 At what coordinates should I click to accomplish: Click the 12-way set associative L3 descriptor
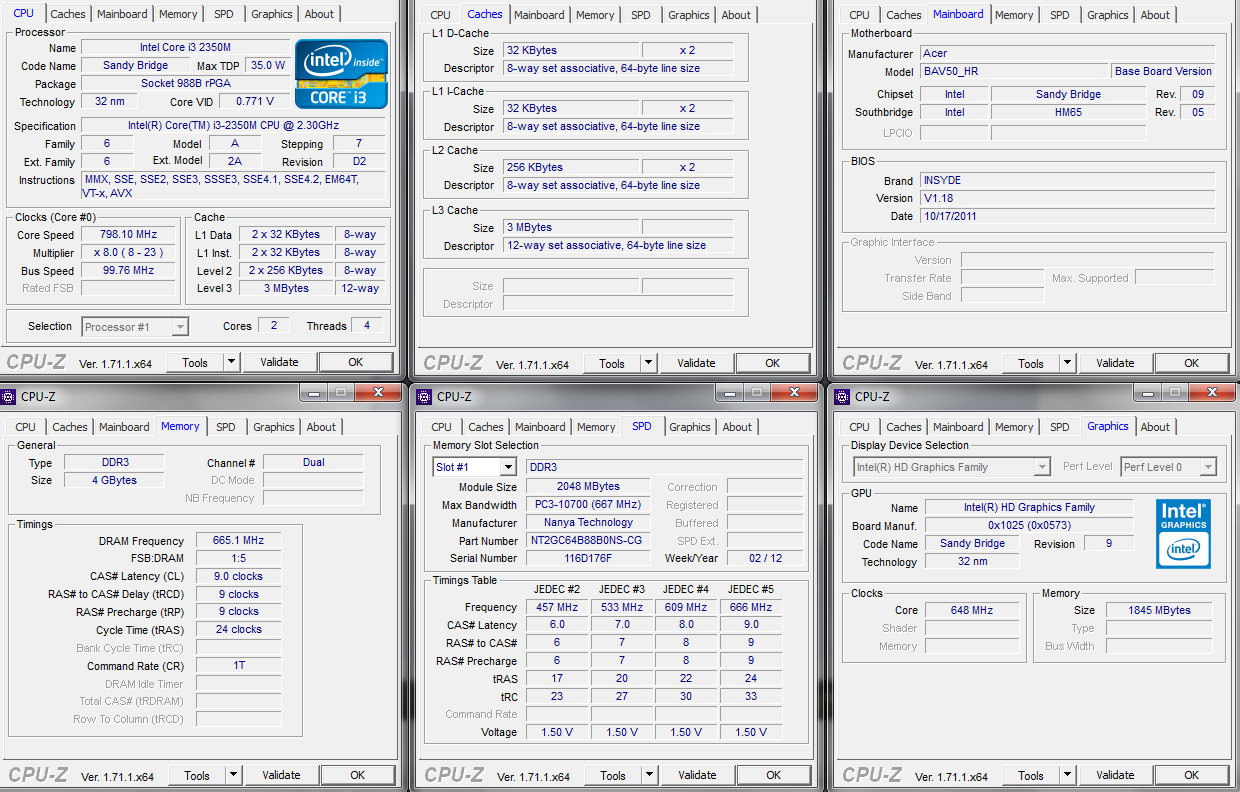point(618,245)
